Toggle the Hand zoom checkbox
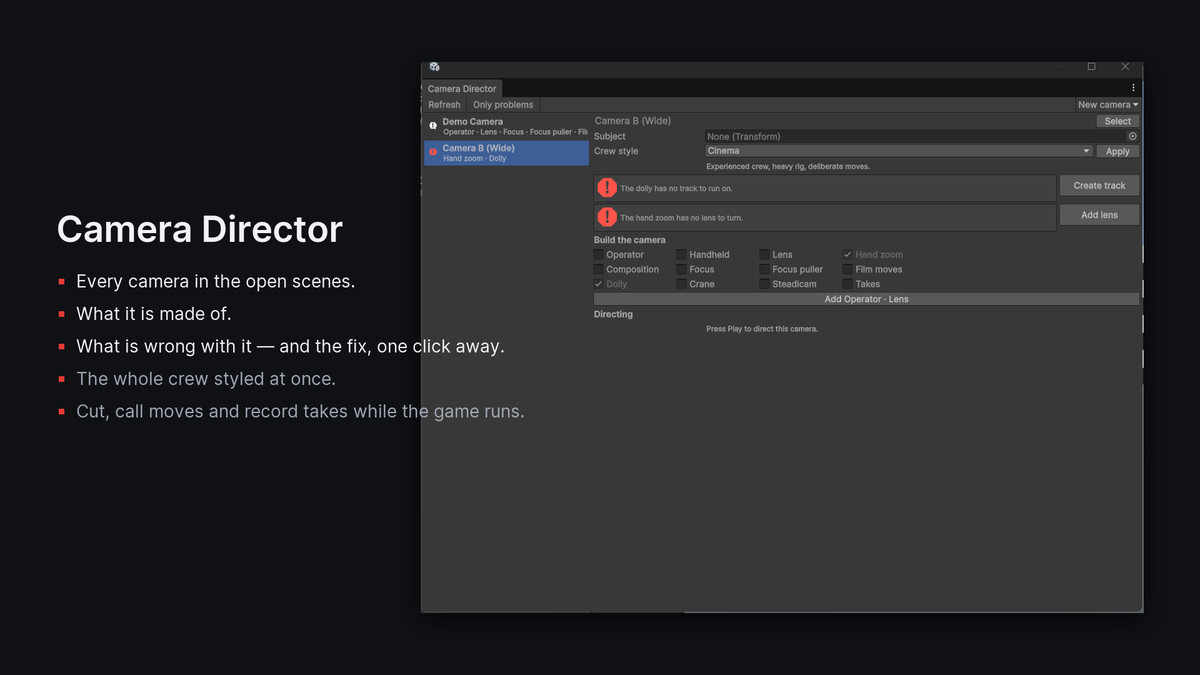The width and height of the screenshot is (1200, 675). (x=848, y=255)
